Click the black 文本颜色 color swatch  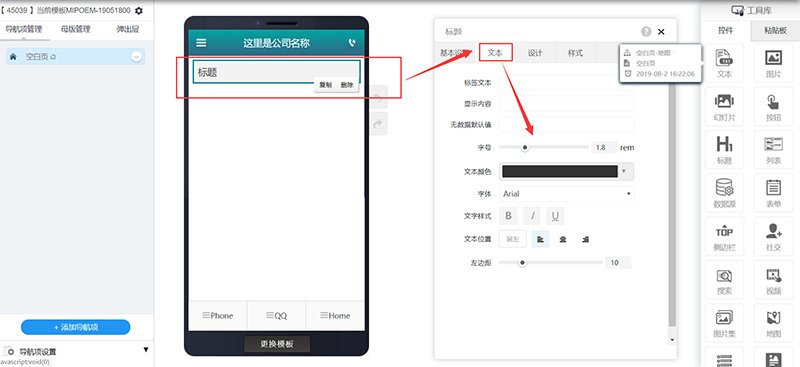[560, 172]
